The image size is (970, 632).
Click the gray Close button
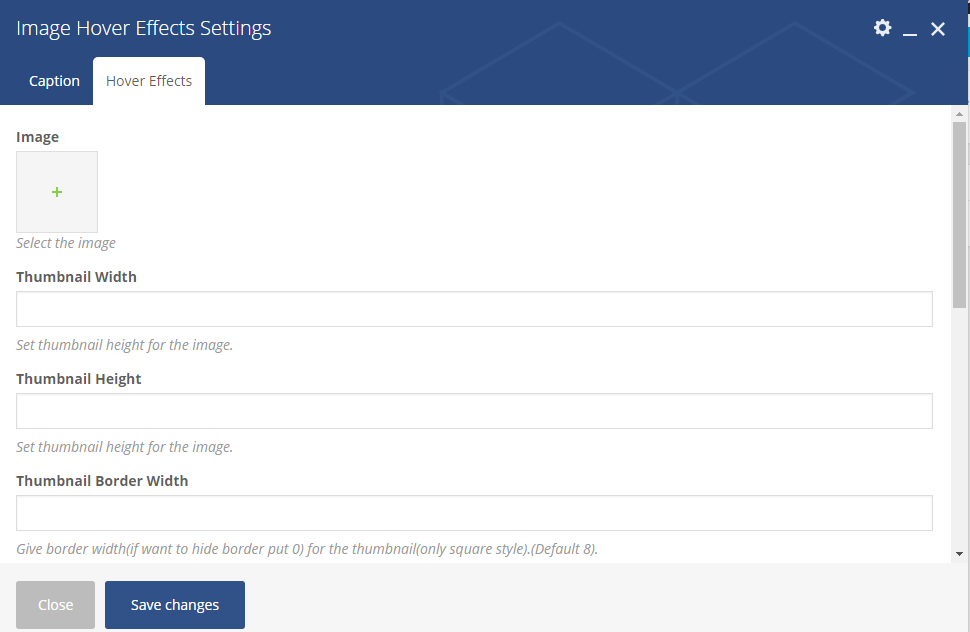(55, 605)
